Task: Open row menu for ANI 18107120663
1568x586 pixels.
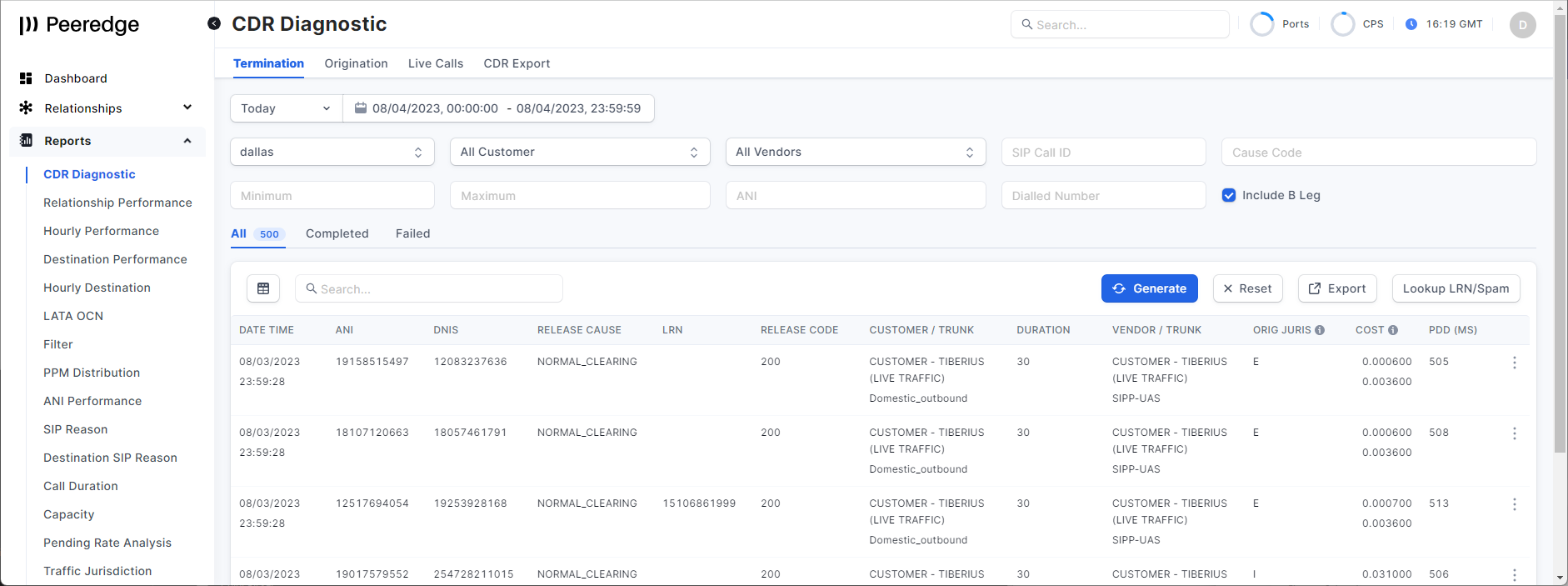Action: click(x=1515, y=433)
